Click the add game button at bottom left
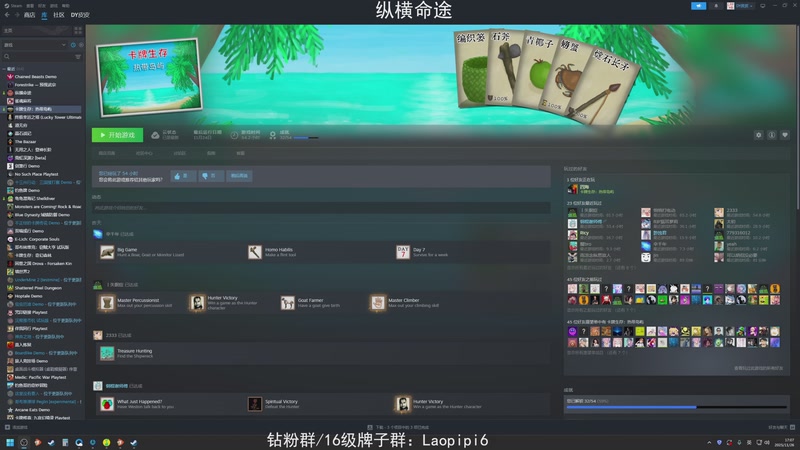The image size is (800, 450). point(16,427)
